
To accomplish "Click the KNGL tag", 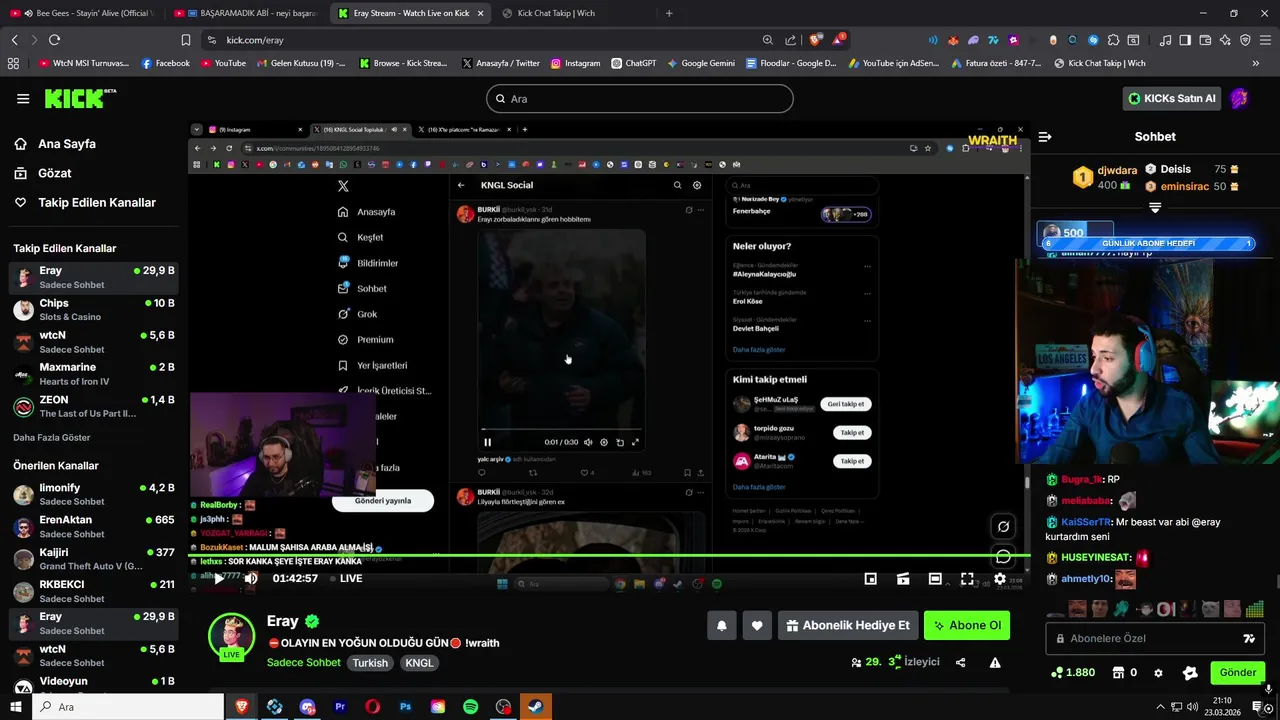I will click(419, 663).
